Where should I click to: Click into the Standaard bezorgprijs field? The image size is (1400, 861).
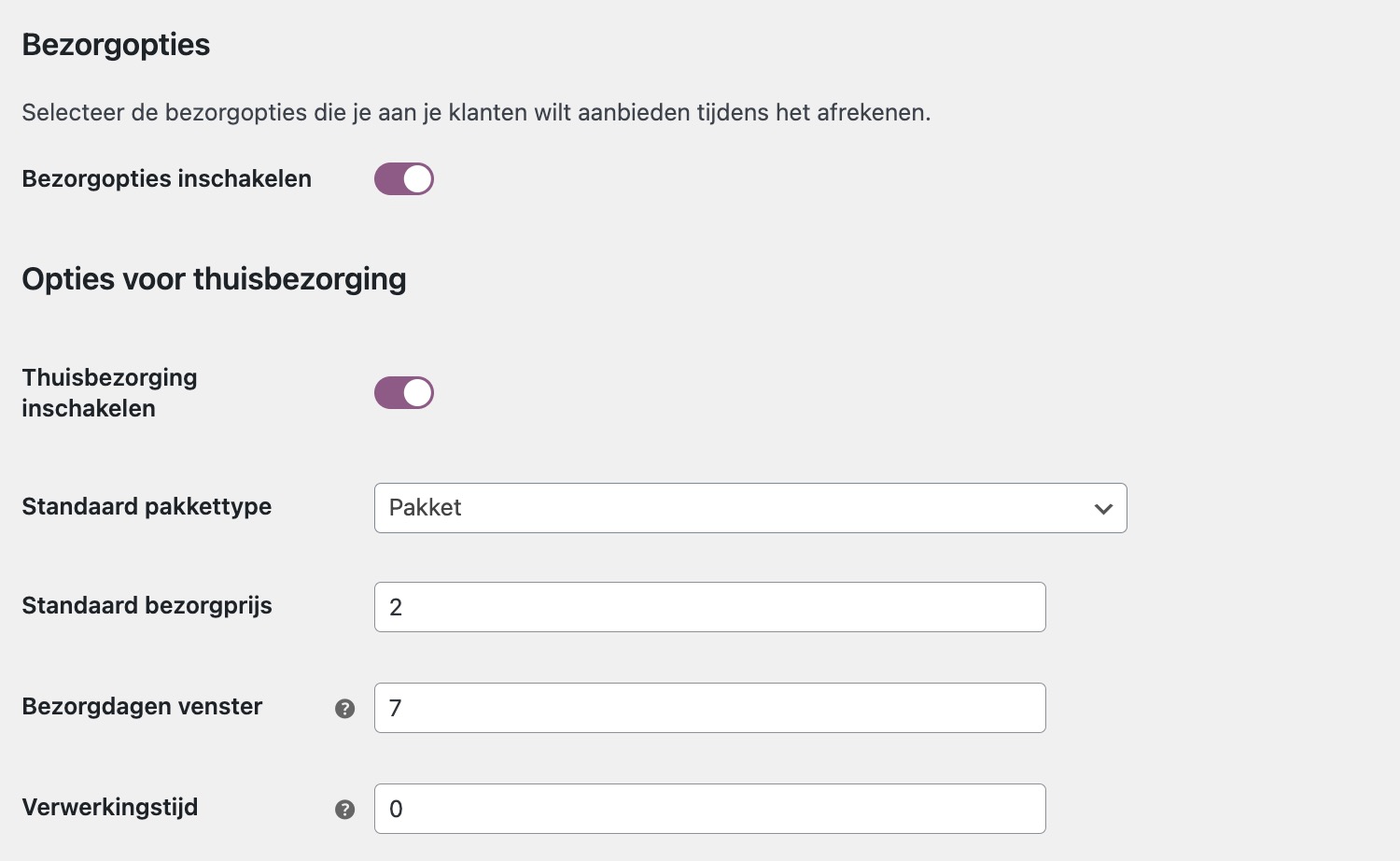(709, 607)
